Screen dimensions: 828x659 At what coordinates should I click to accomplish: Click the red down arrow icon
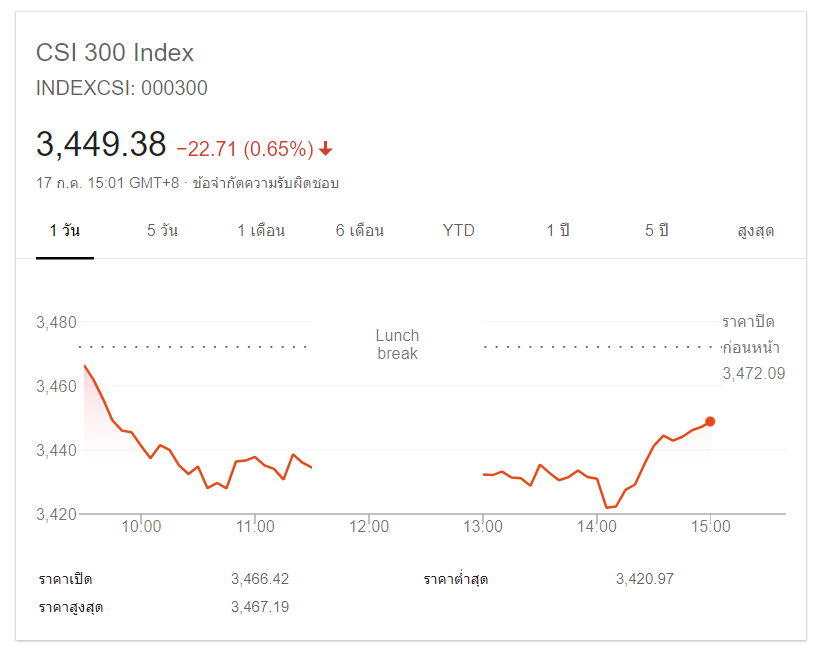[x=326, y=149]
